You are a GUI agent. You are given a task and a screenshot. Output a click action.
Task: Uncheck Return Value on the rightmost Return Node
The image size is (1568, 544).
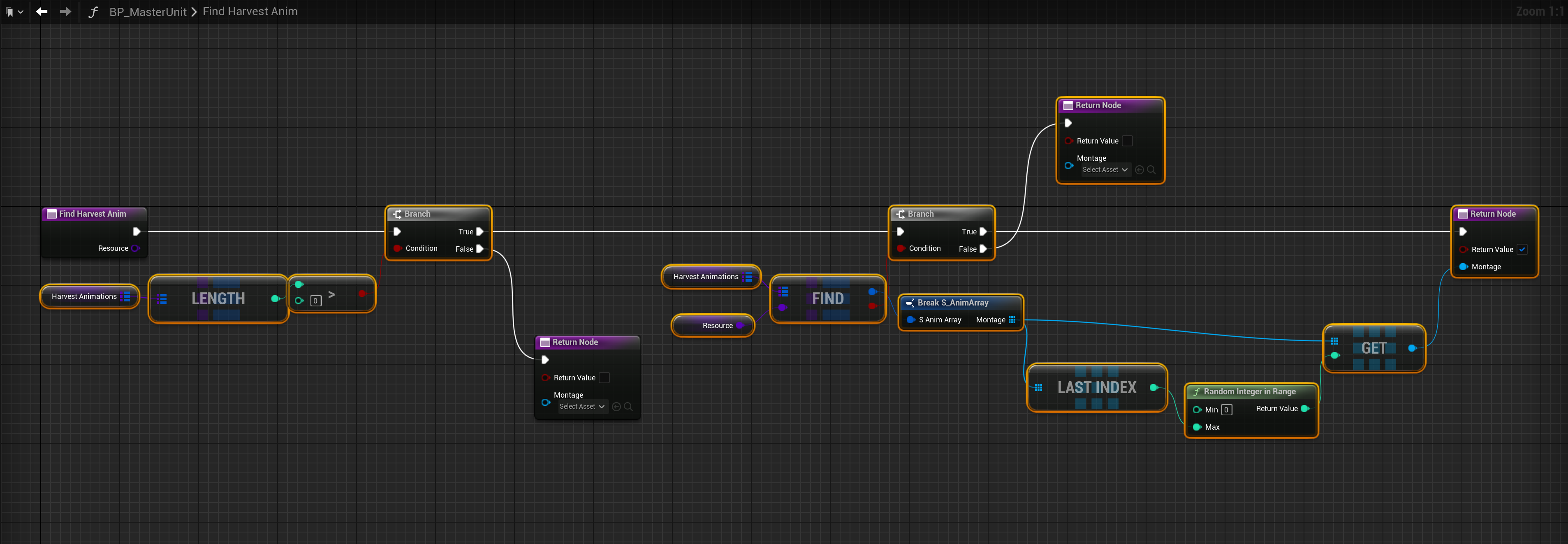pyautogui.click(x=1522, y=250)
